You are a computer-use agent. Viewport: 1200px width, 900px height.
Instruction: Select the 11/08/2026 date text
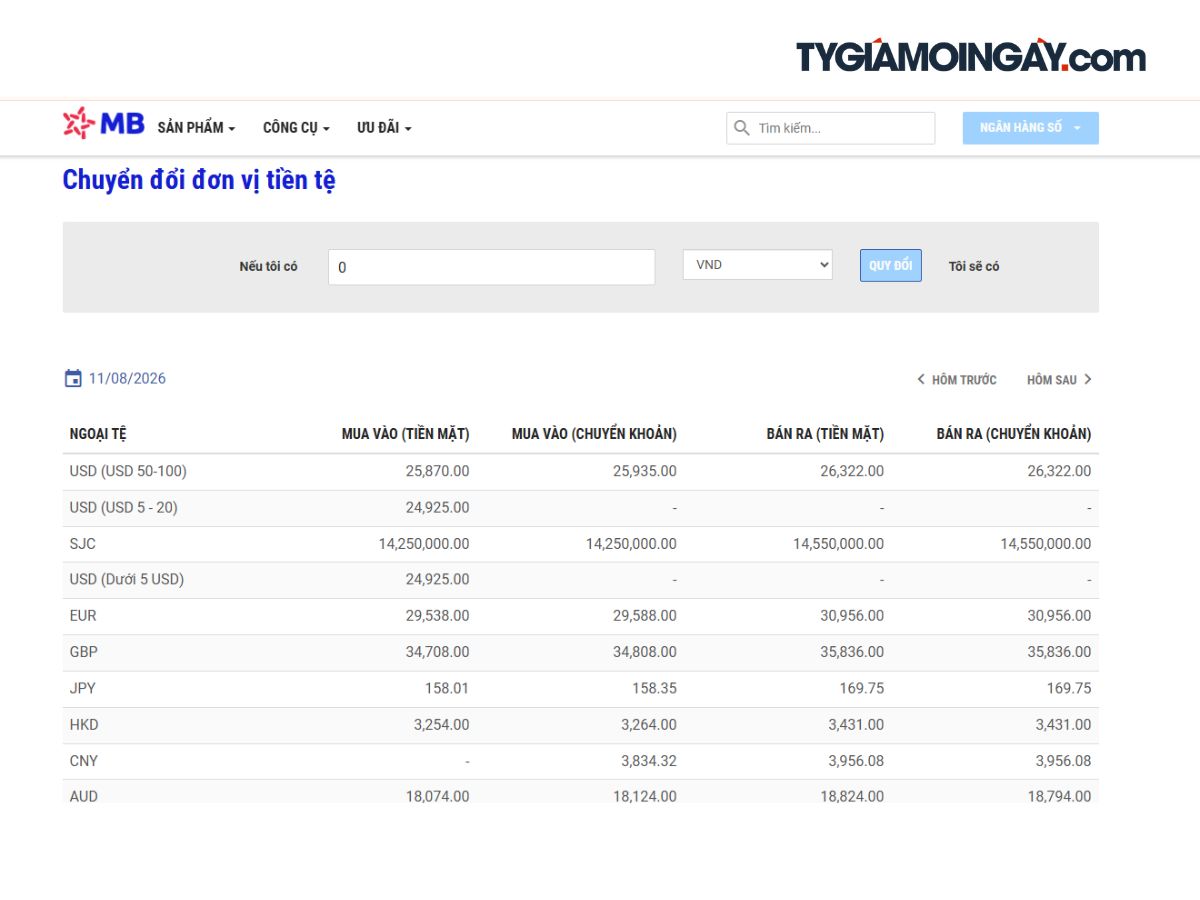pos(127,378)
